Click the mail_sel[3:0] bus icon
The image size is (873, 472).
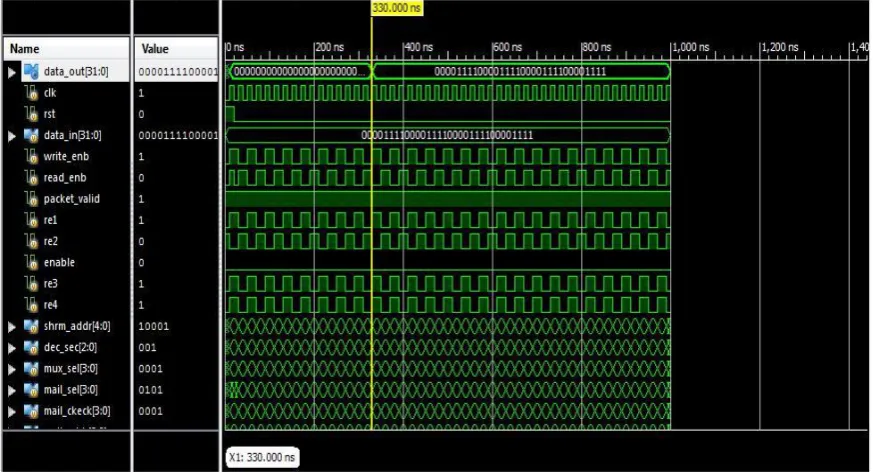tap(31, 390)
